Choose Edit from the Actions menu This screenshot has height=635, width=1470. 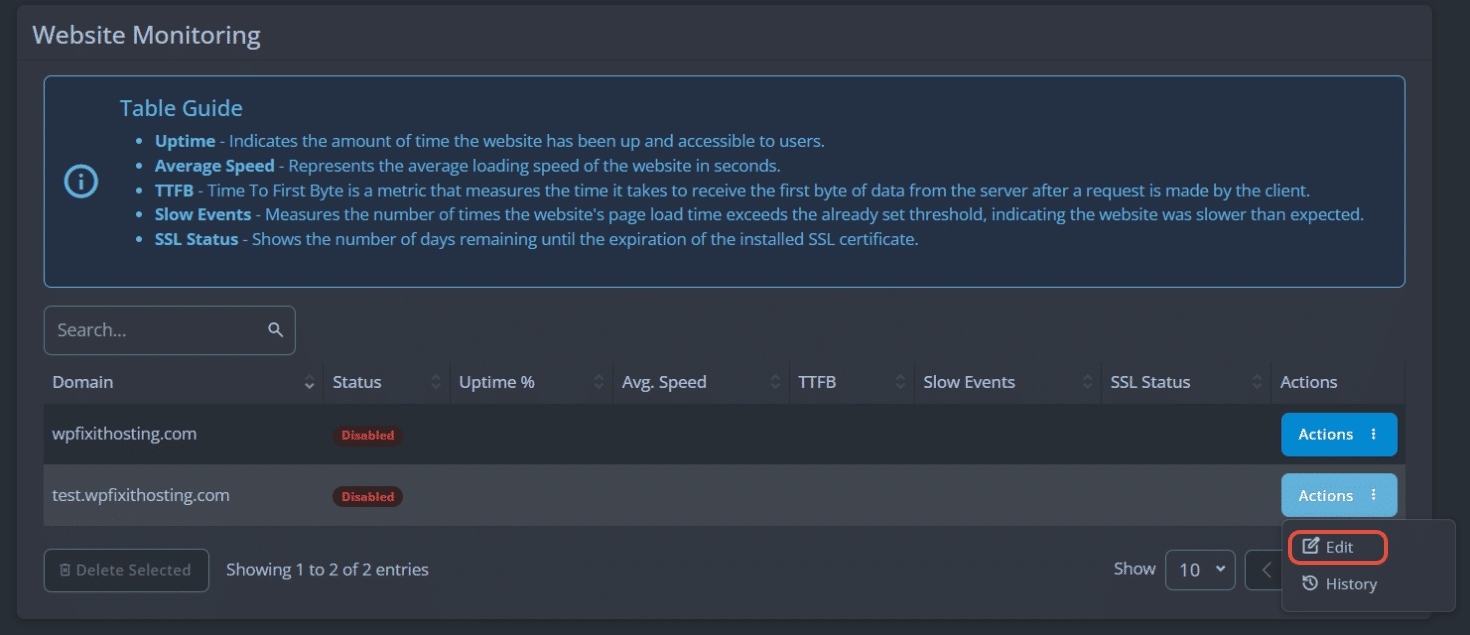[1338, 547]
